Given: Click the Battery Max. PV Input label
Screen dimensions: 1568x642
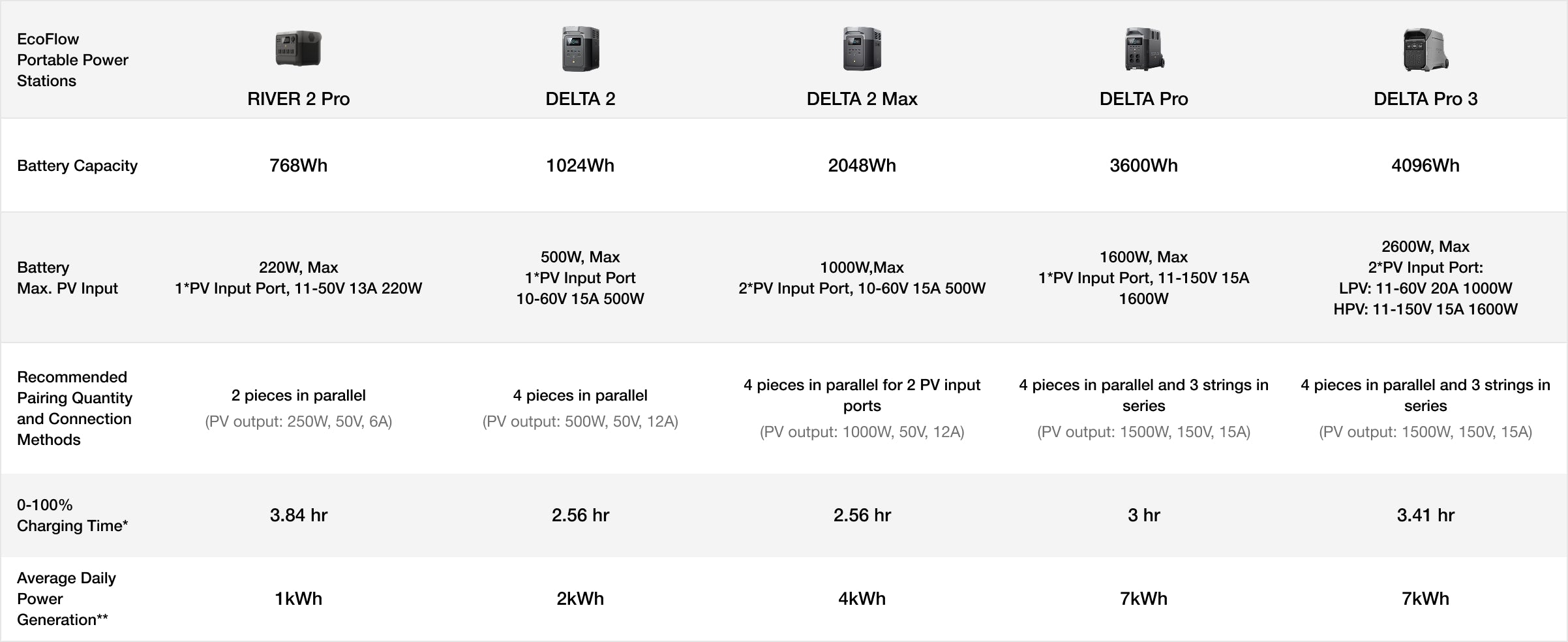Looking at the screenshot, I should (x=67, y=278).
